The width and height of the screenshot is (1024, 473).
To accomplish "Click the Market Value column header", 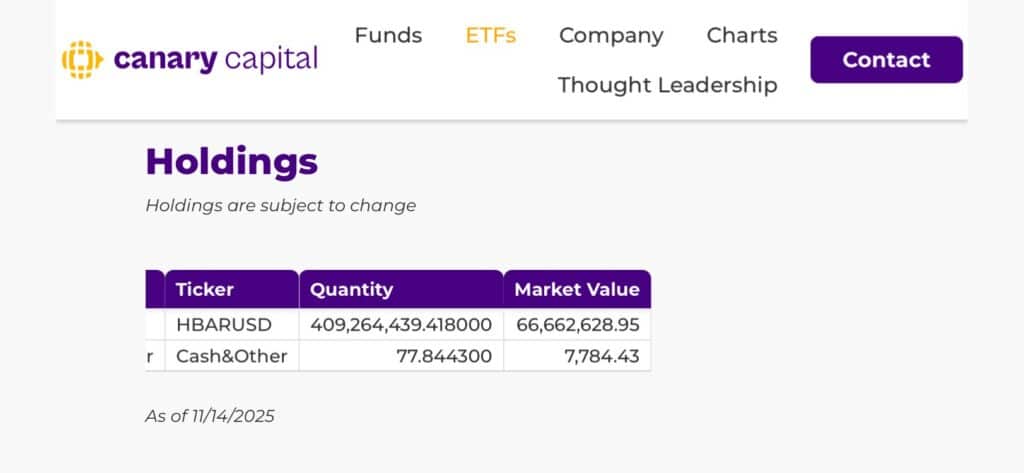I will pos(576,290).
